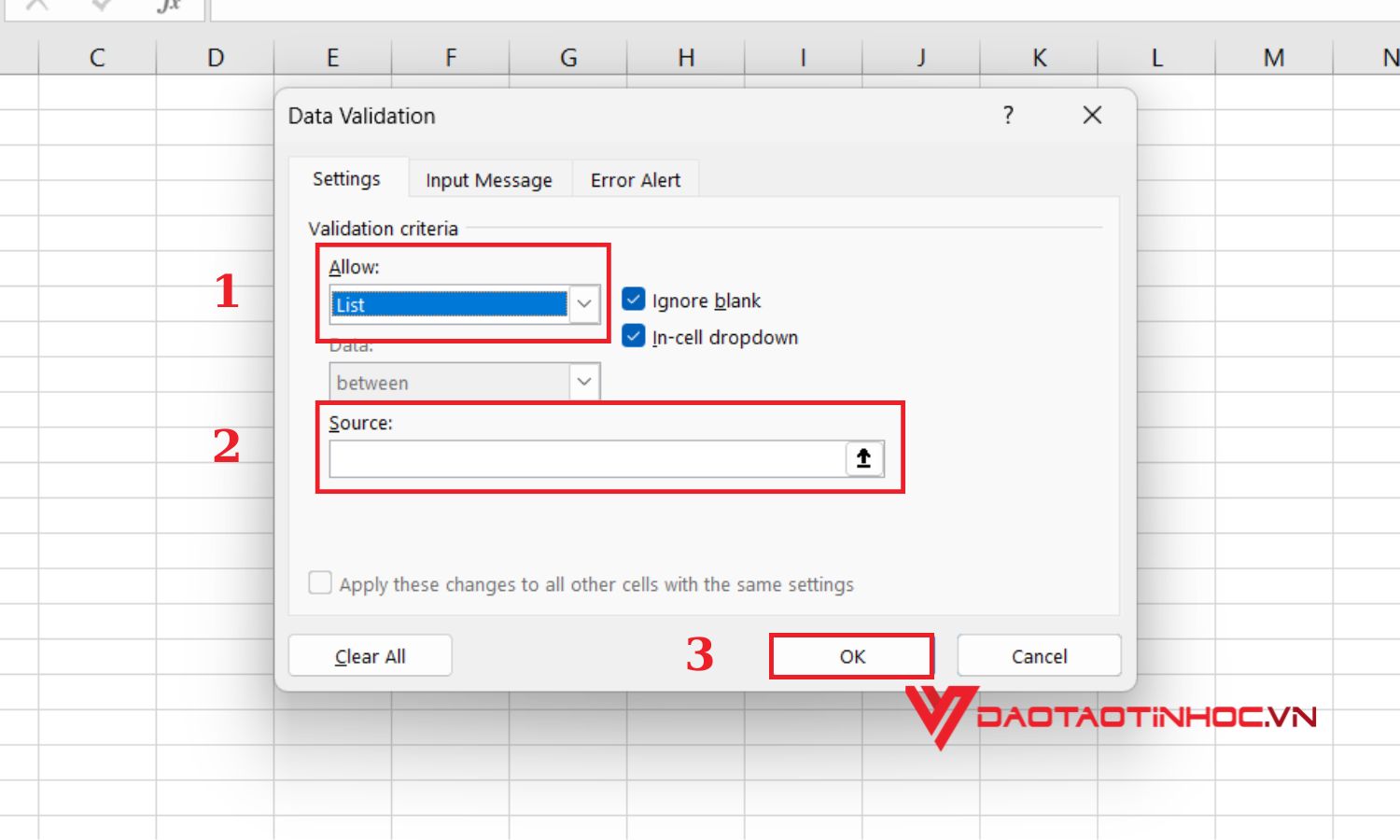Image resolution: width=1400 pixels, height=840 pixels.
Task: Select List in the Allow combo box
Action: [x=448, y=304]
